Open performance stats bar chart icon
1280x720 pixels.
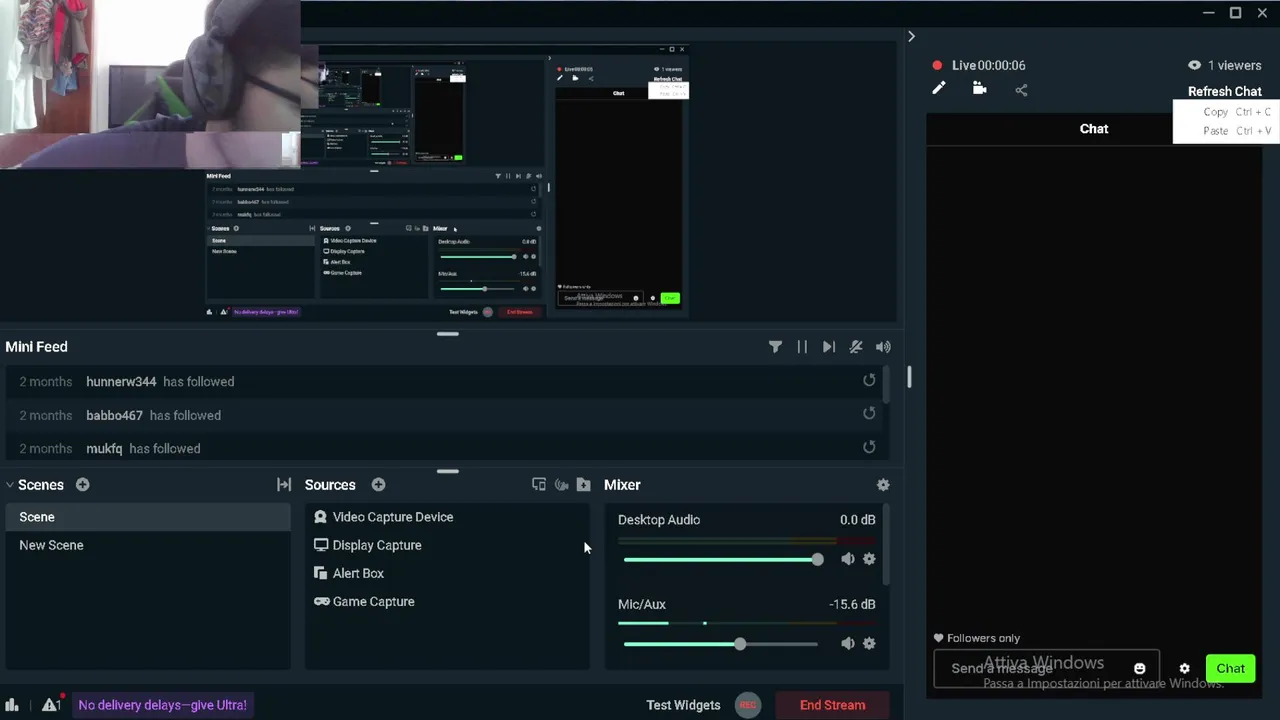(x=12, y=705)
